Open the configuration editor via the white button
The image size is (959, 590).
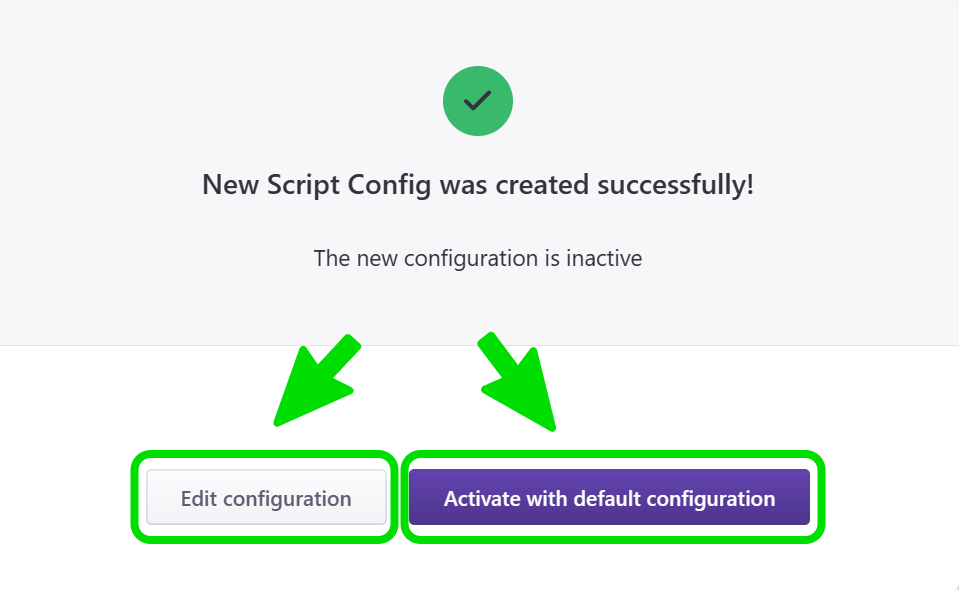266,498
